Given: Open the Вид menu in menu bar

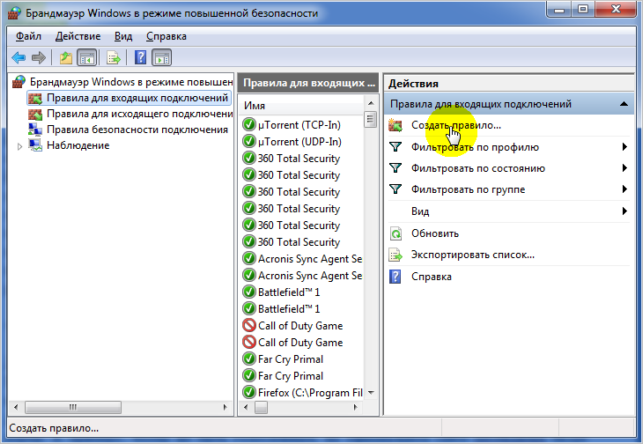Looking at the screenshot, I should (123, 36).
